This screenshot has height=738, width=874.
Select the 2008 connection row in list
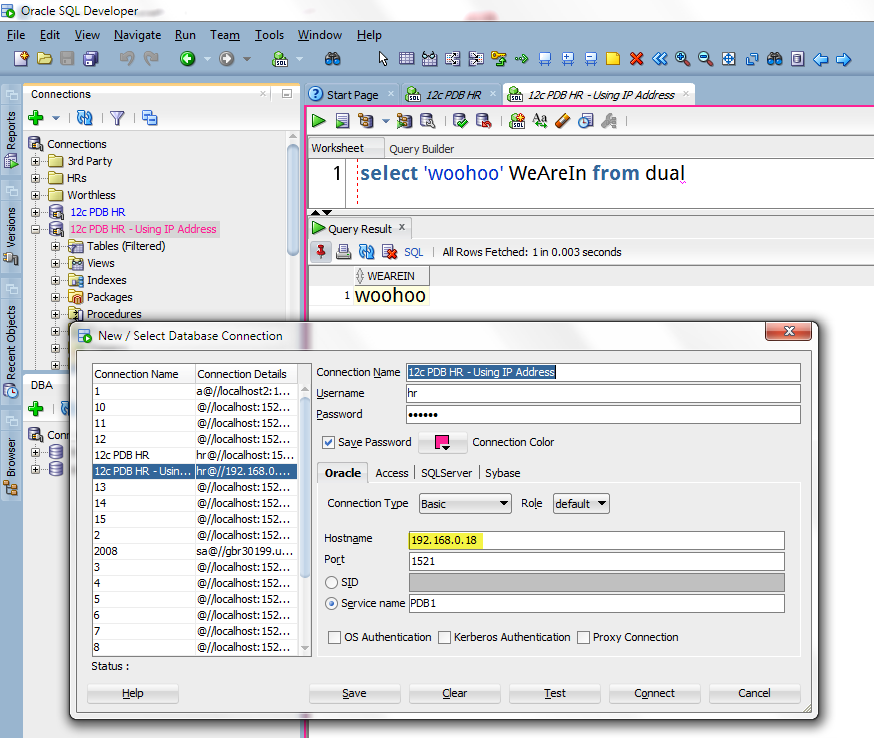195,551
